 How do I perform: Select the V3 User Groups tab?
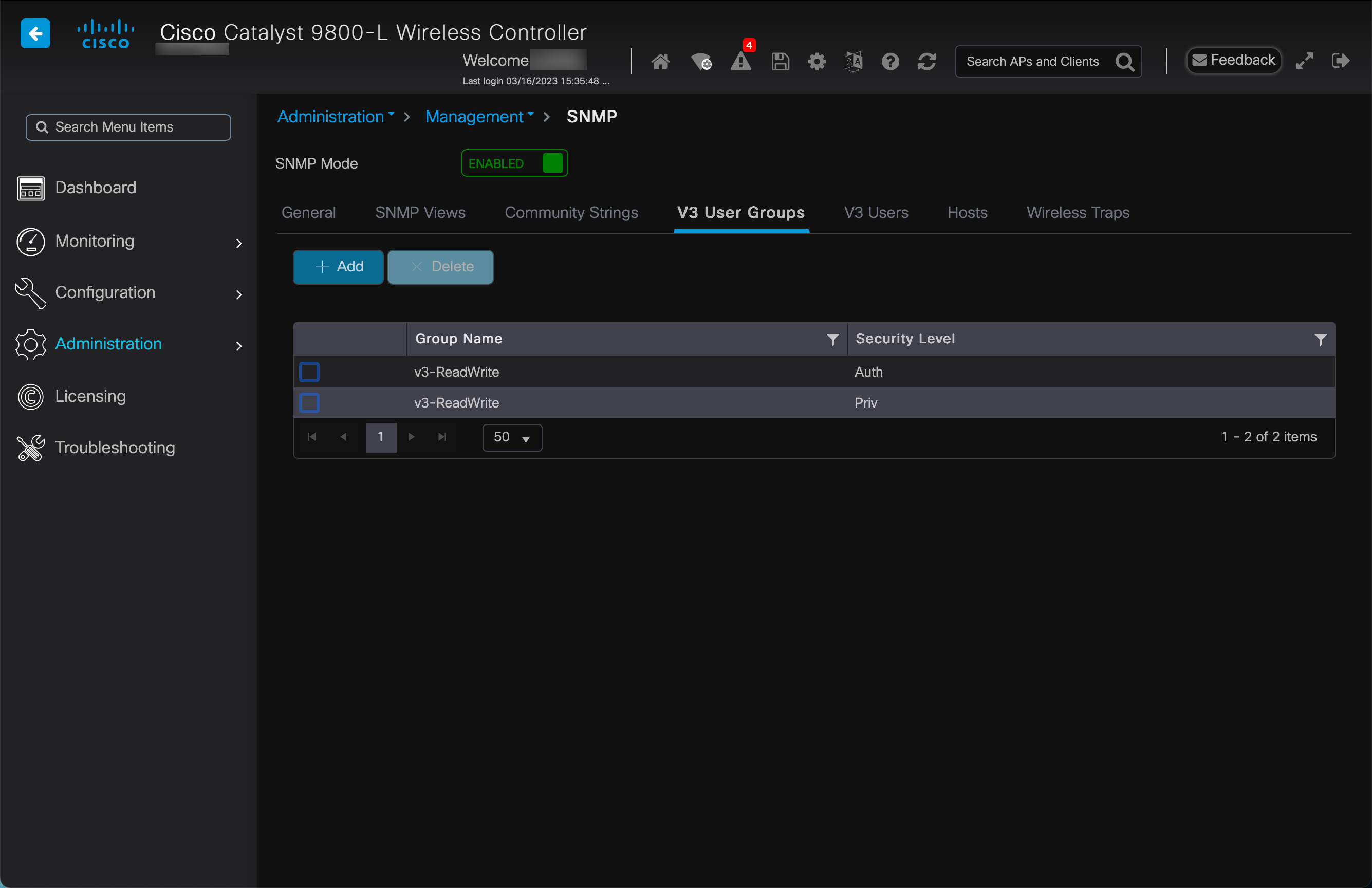click(x=741, y=213)
